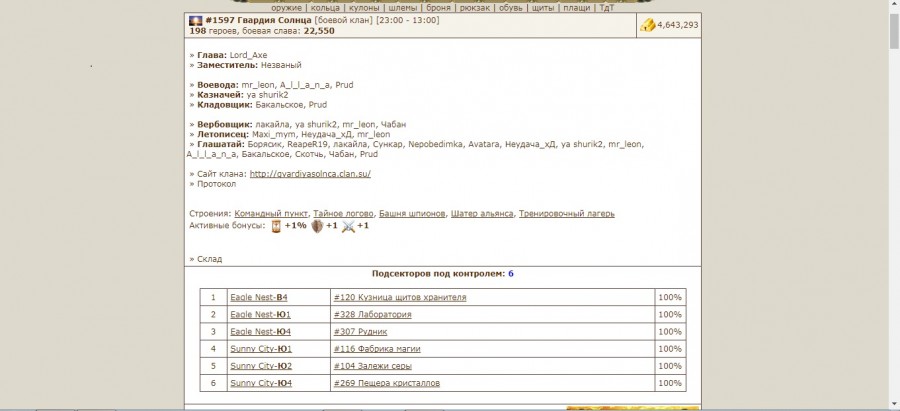Open the Sunny City-Ю4 sector link

tap(261, 383)
